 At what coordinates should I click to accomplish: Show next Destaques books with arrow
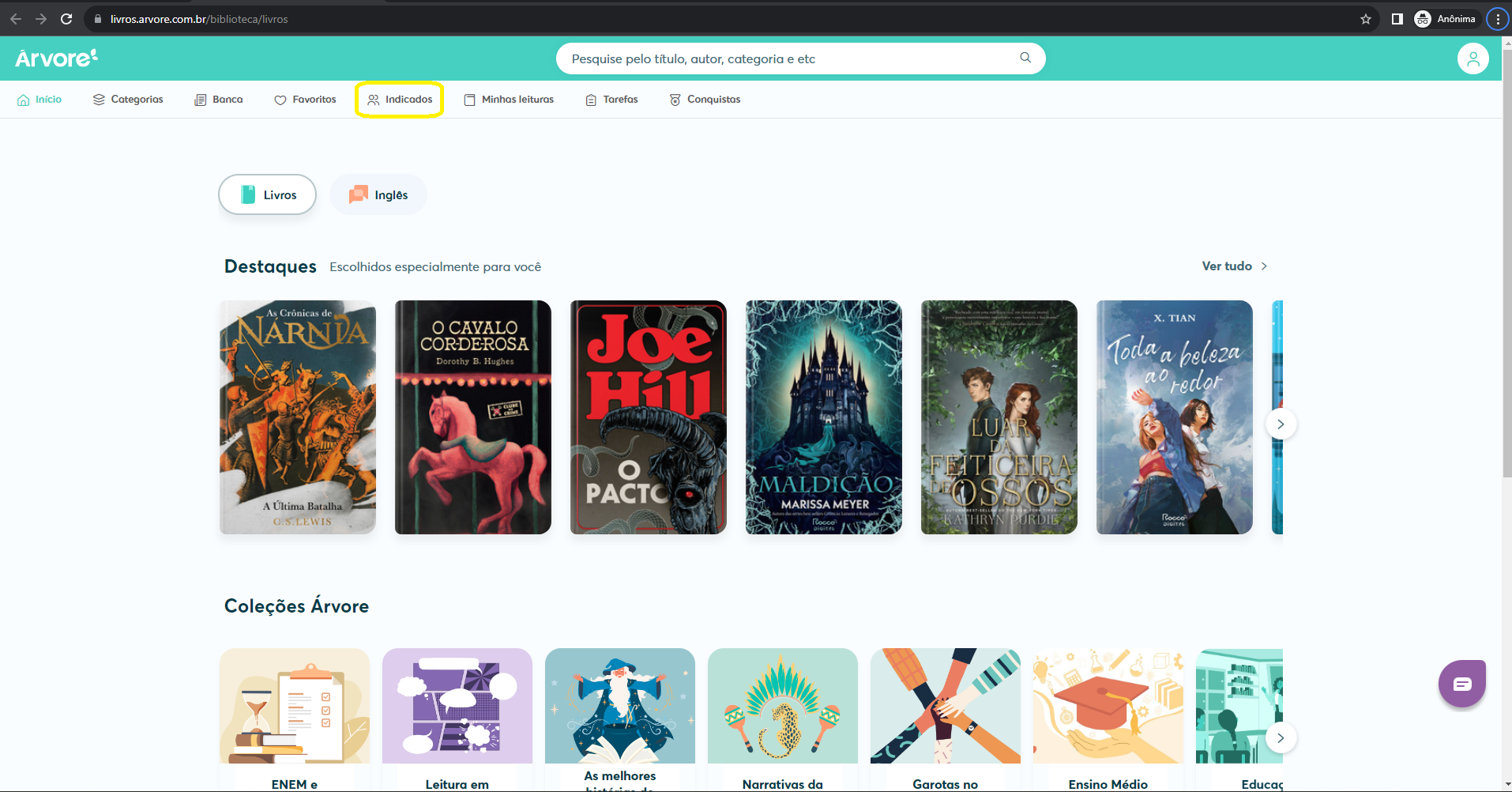click(x=1281, y=424)
